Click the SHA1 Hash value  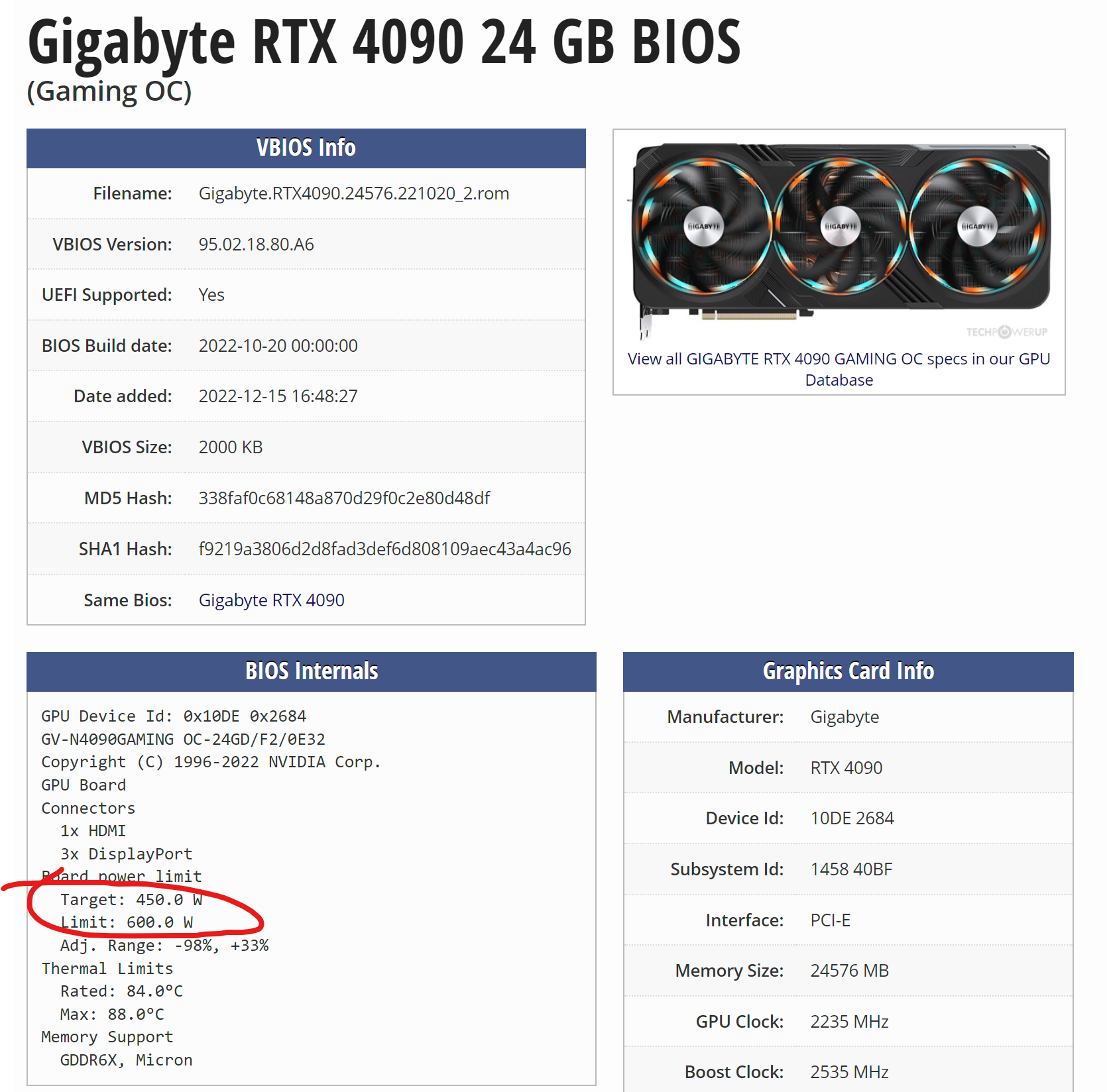point(384,549)
